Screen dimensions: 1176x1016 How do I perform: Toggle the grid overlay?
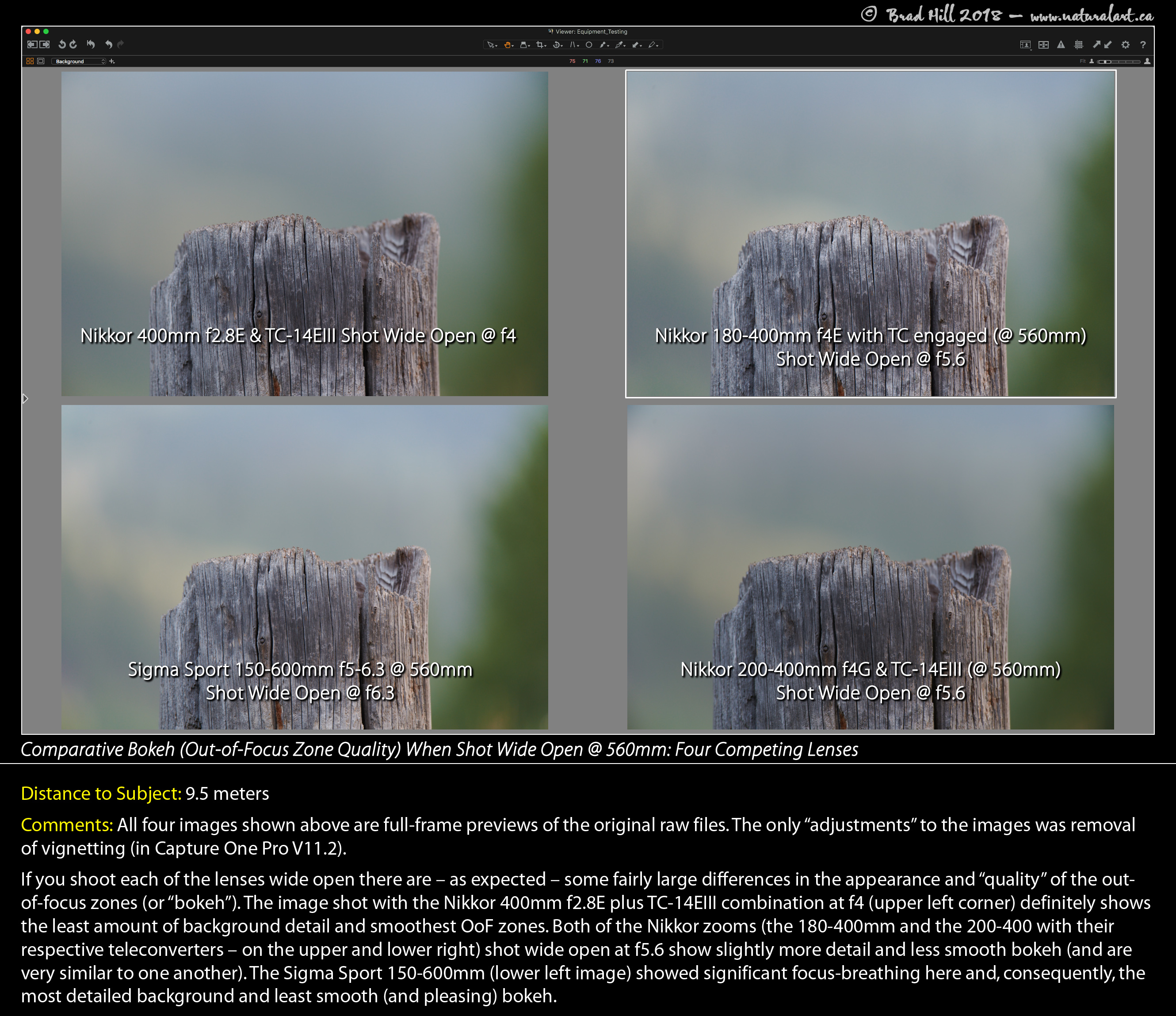1078,45
